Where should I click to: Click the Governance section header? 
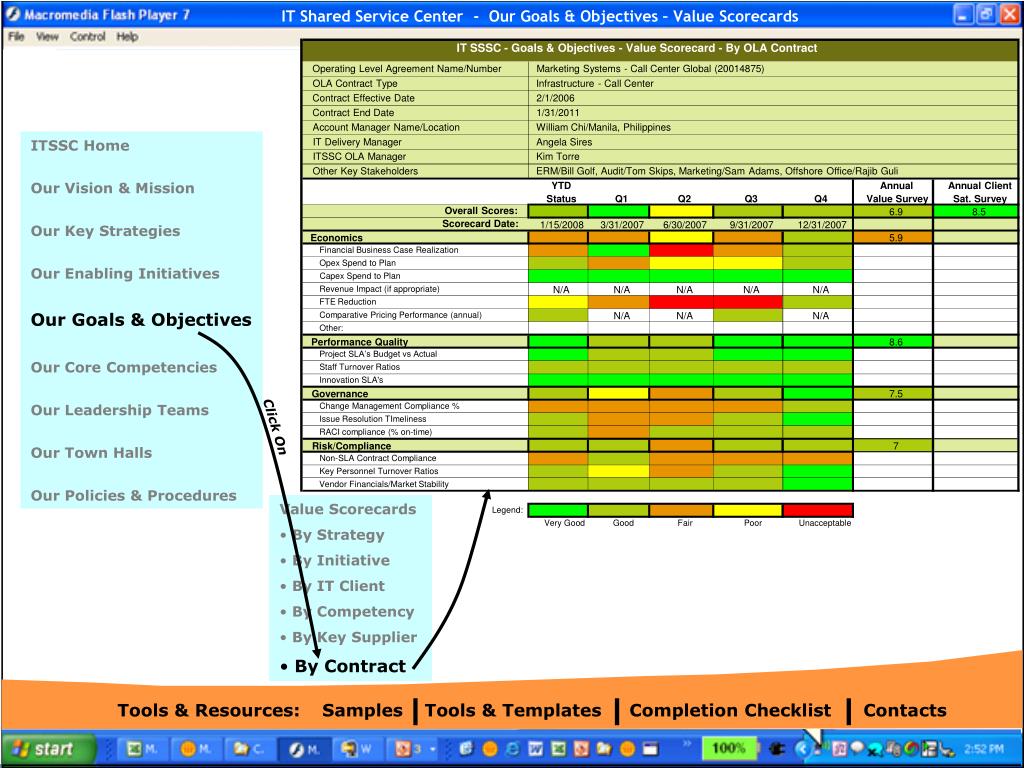[415, 394]
